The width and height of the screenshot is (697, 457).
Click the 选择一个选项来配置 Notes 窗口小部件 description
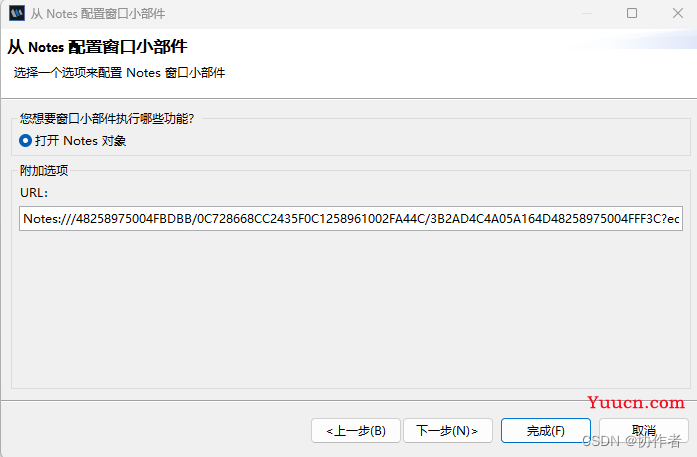tap(120, 72)
